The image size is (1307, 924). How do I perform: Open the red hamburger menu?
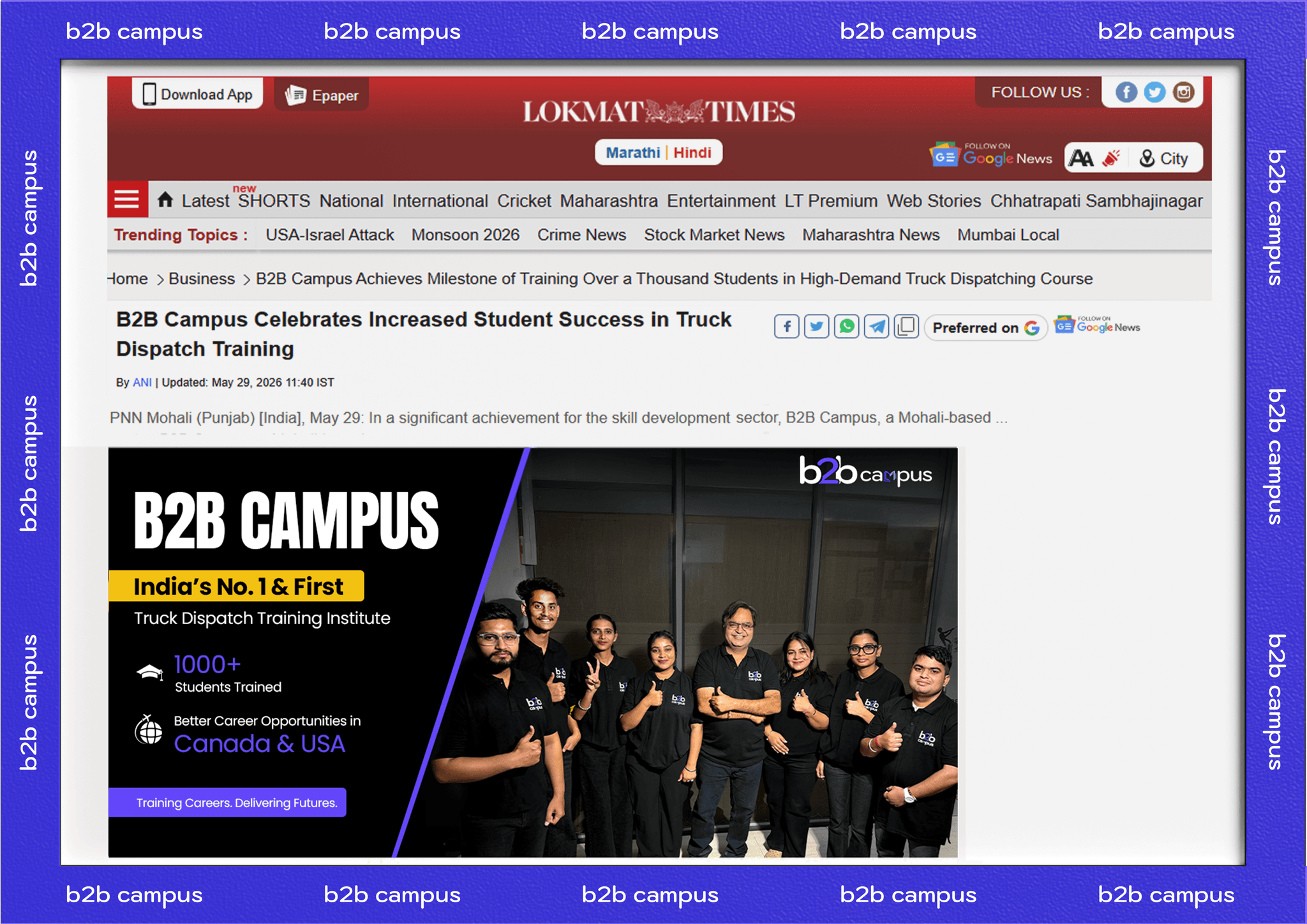127,200
